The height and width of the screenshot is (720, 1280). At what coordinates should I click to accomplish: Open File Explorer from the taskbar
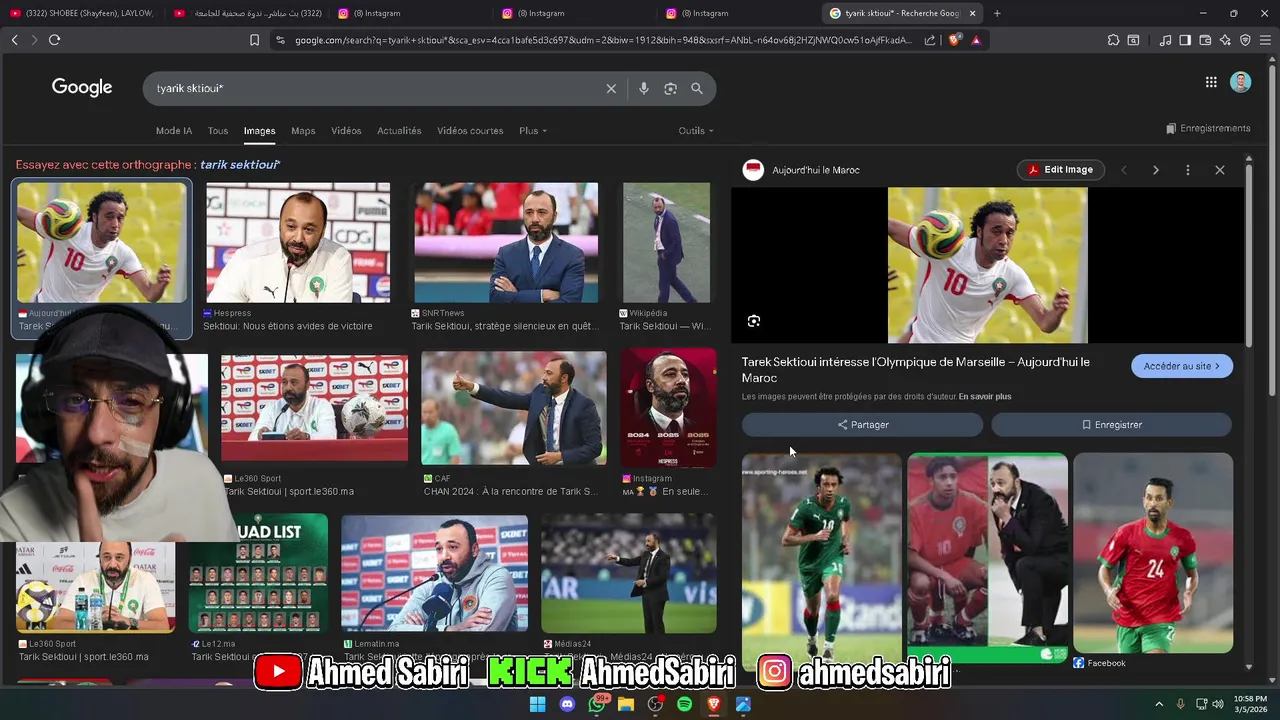coord(626,704)
